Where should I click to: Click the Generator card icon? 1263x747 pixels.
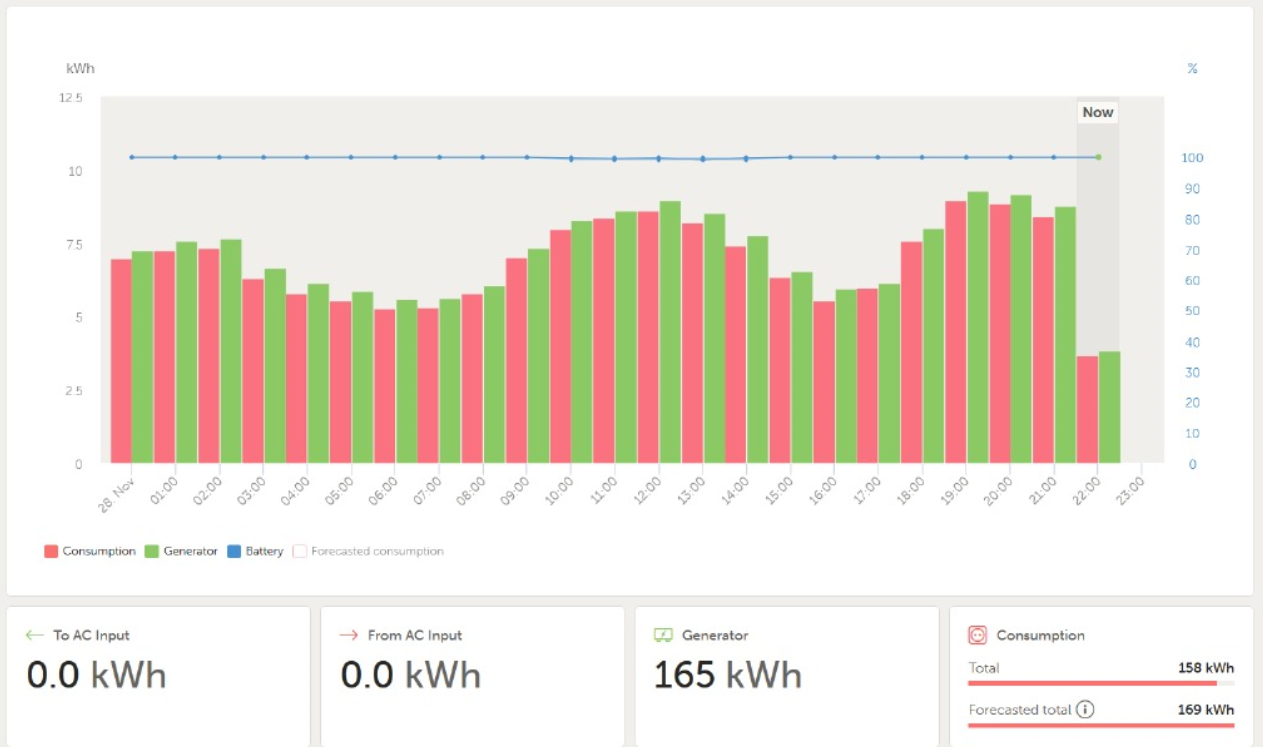click(663, 635)
